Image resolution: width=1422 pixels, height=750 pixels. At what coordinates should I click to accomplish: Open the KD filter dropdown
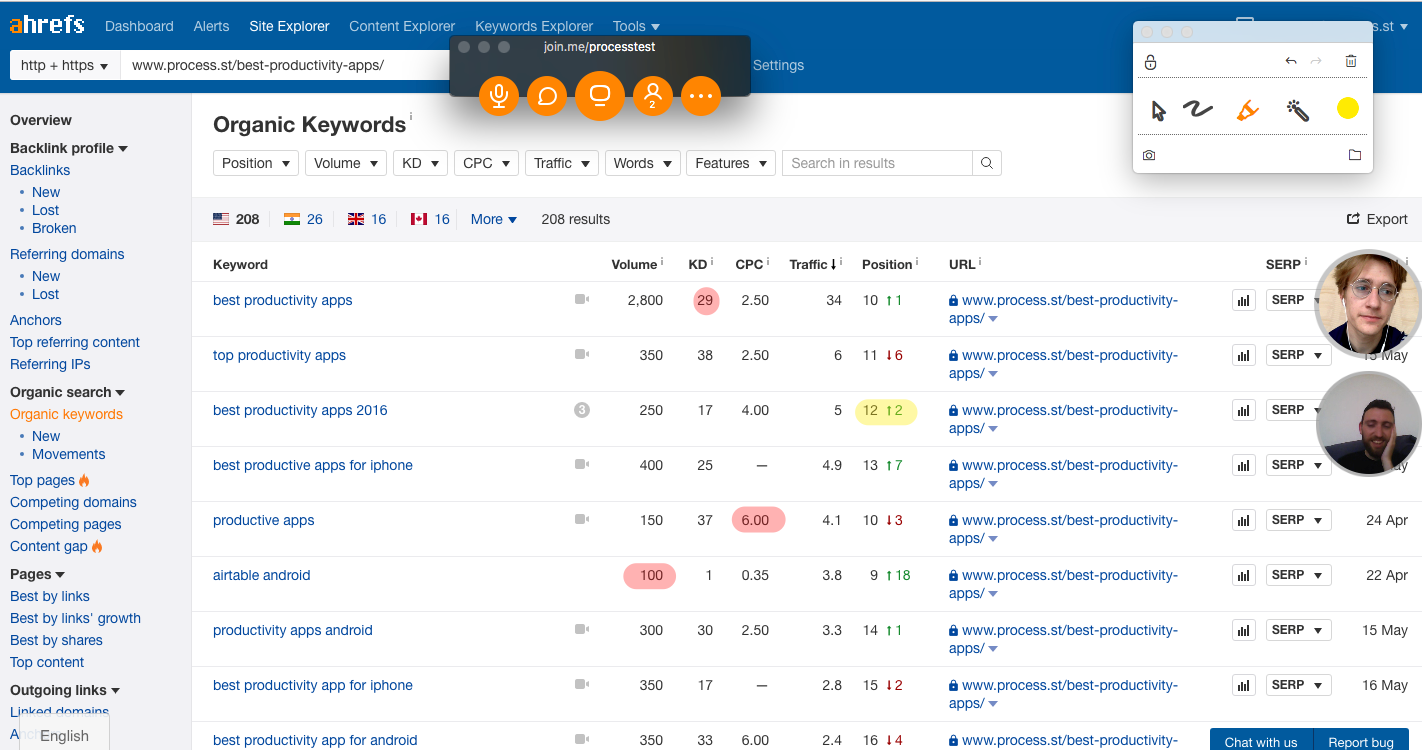tap(420, 163)
